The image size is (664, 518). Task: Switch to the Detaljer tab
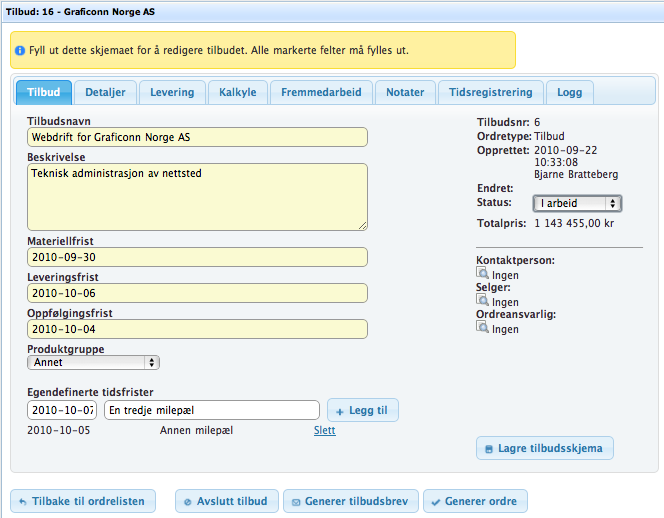(x=103, y=93)
